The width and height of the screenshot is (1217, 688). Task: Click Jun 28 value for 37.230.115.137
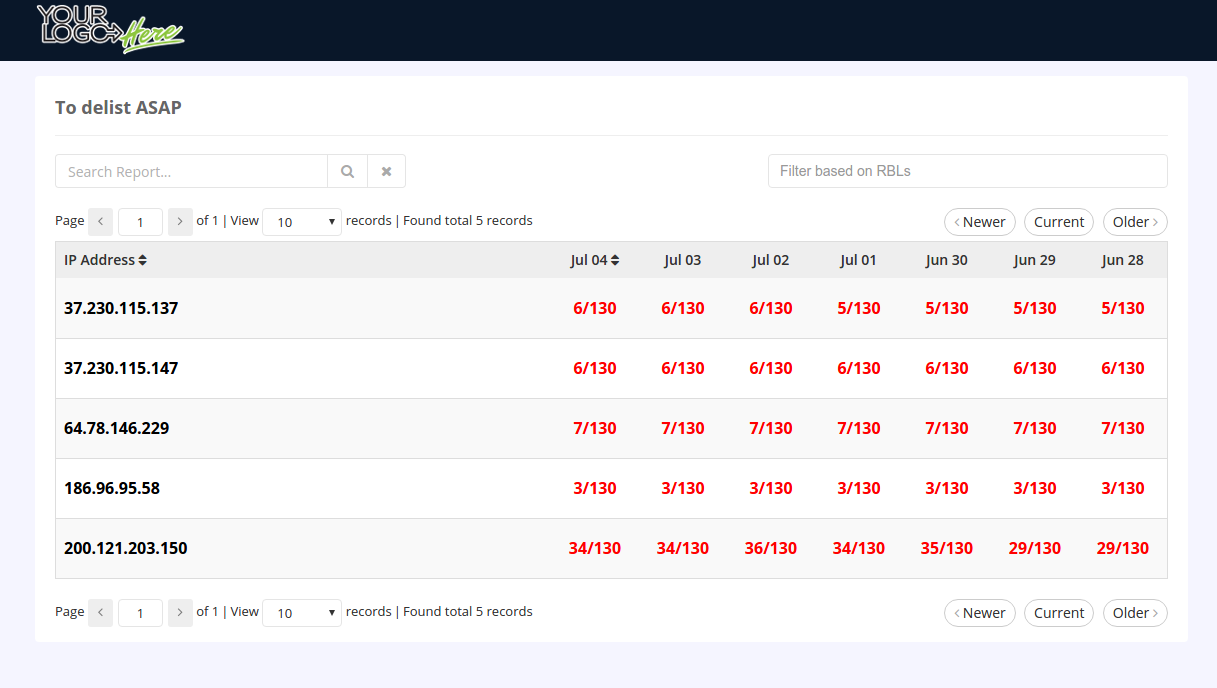pyautogui.click(x=1123, y=308)
